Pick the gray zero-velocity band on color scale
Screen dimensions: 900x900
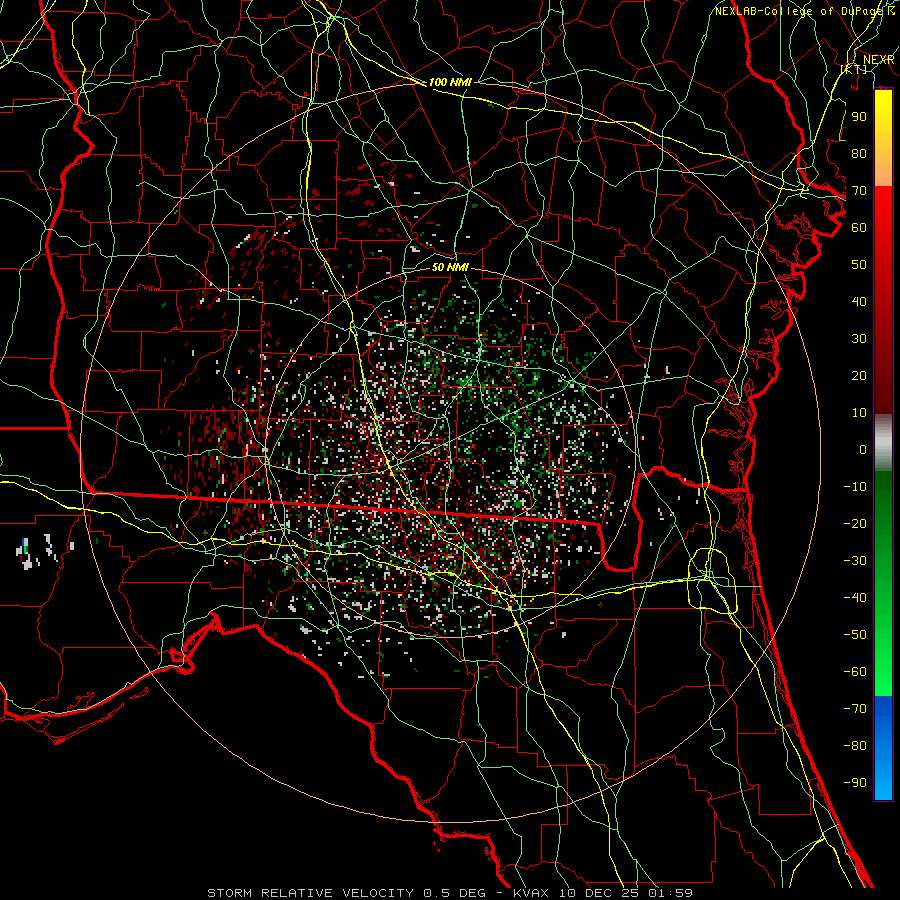pos(883,443)
